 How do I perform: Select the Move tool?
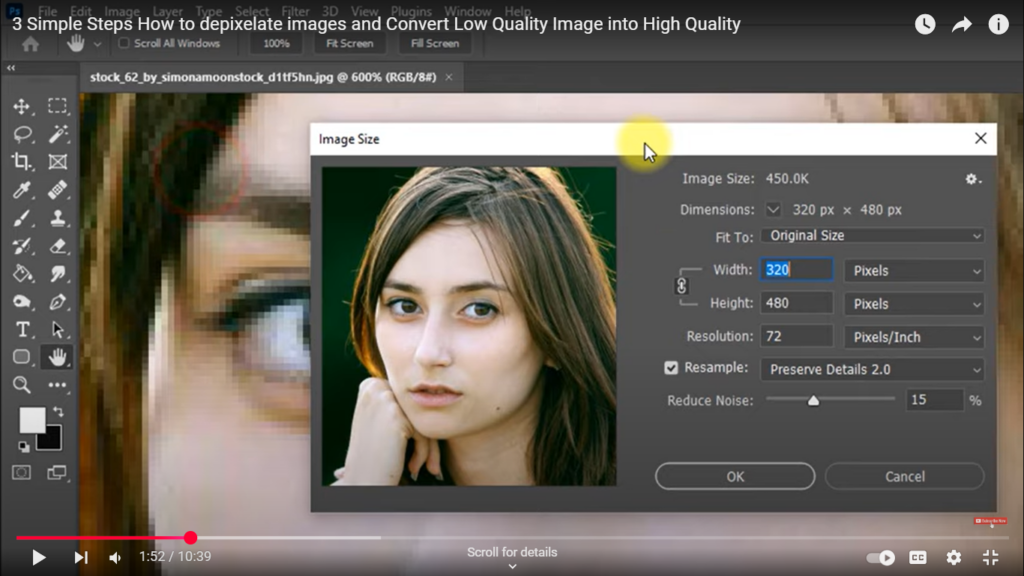pos(22,106)
